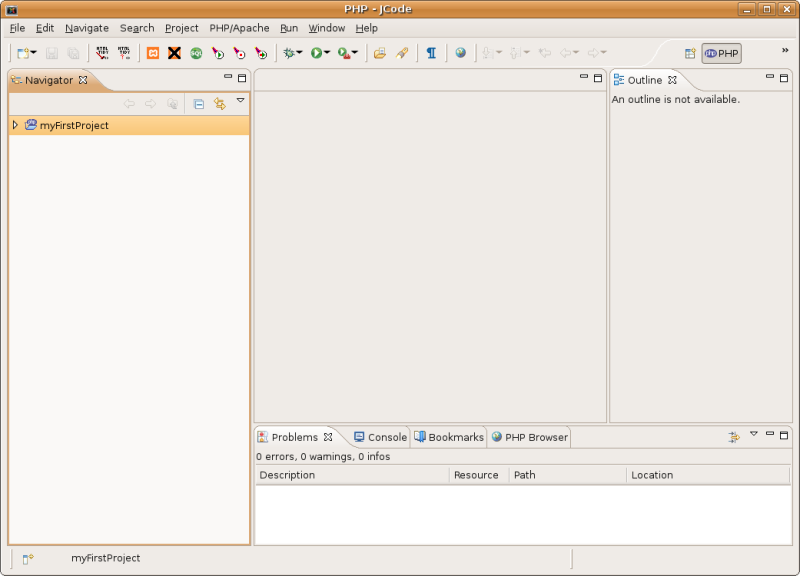Viewport: 800px width, 576px height.
Task: Click the open folder icon in toolbar
Action: coord(380,53)
